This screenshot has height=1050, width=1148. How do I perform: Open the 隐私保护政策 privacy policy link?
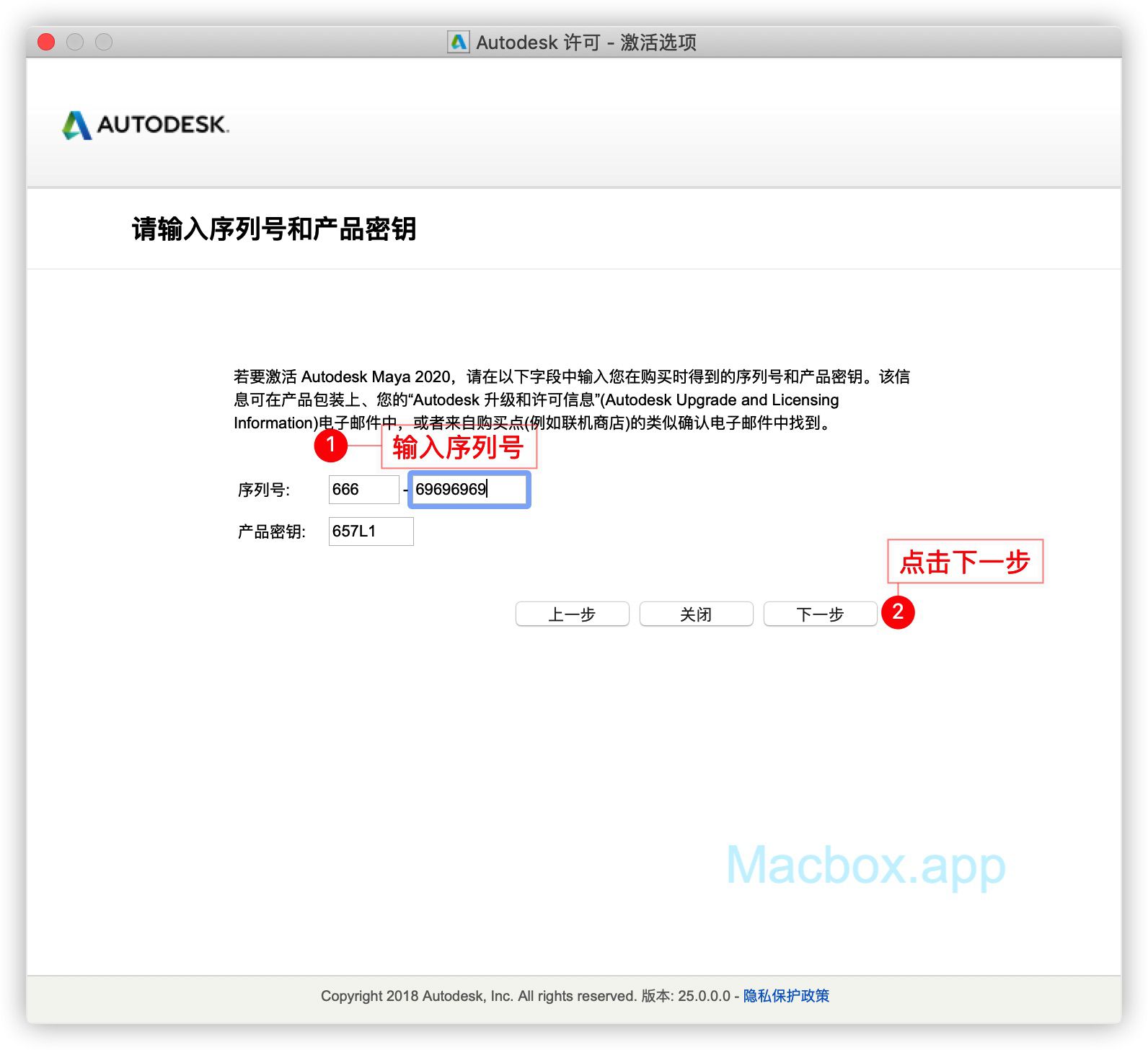pos(786,996)
